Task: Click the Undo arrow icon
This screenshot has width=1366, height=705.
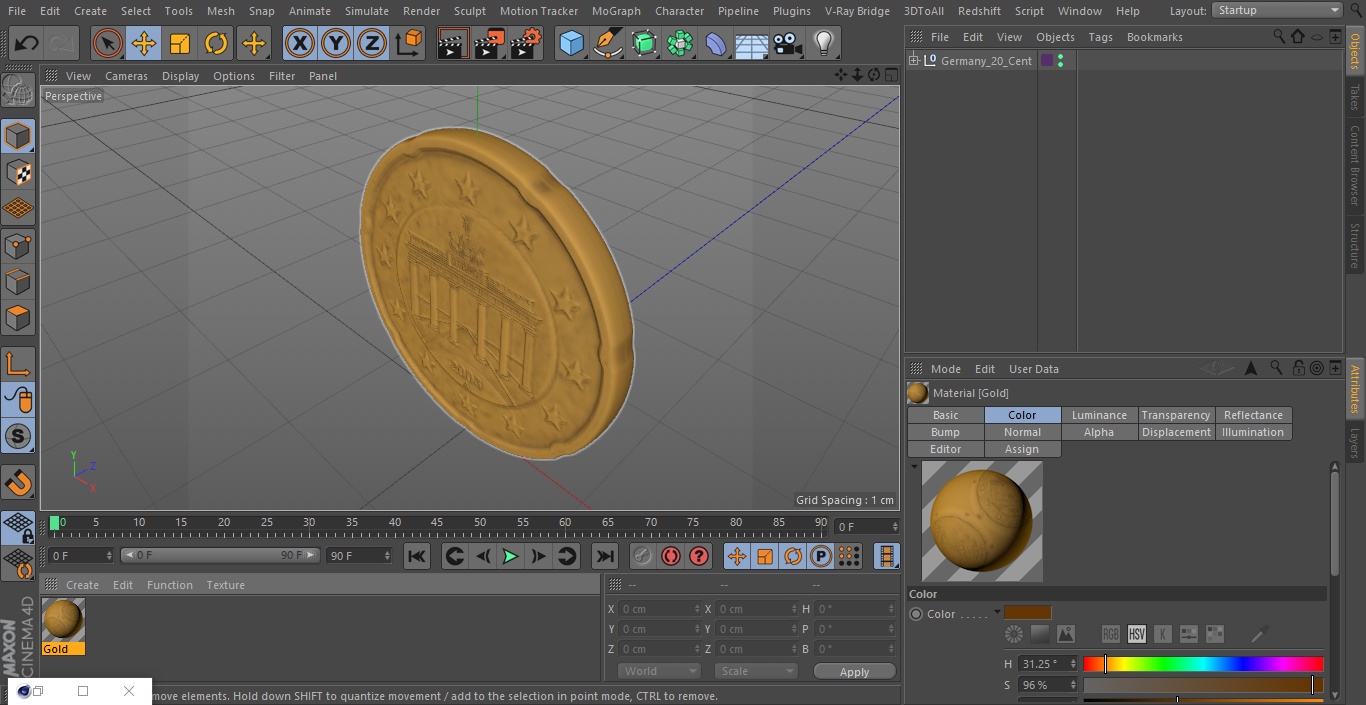Action: 27,43
